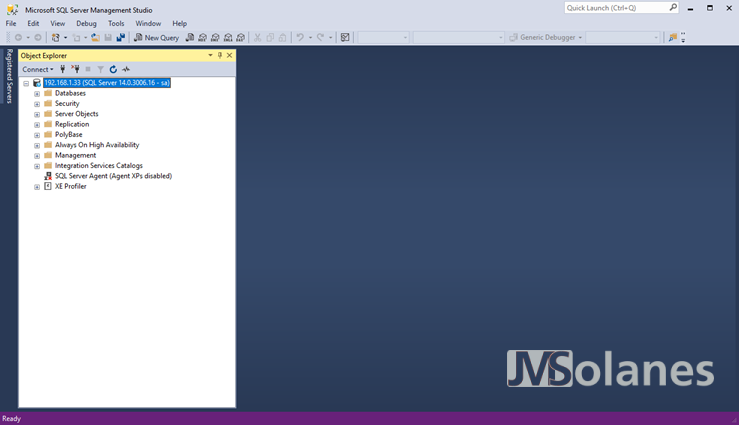Click the Database Engine Query icon
Screen dimensions: 740x425
190,38
